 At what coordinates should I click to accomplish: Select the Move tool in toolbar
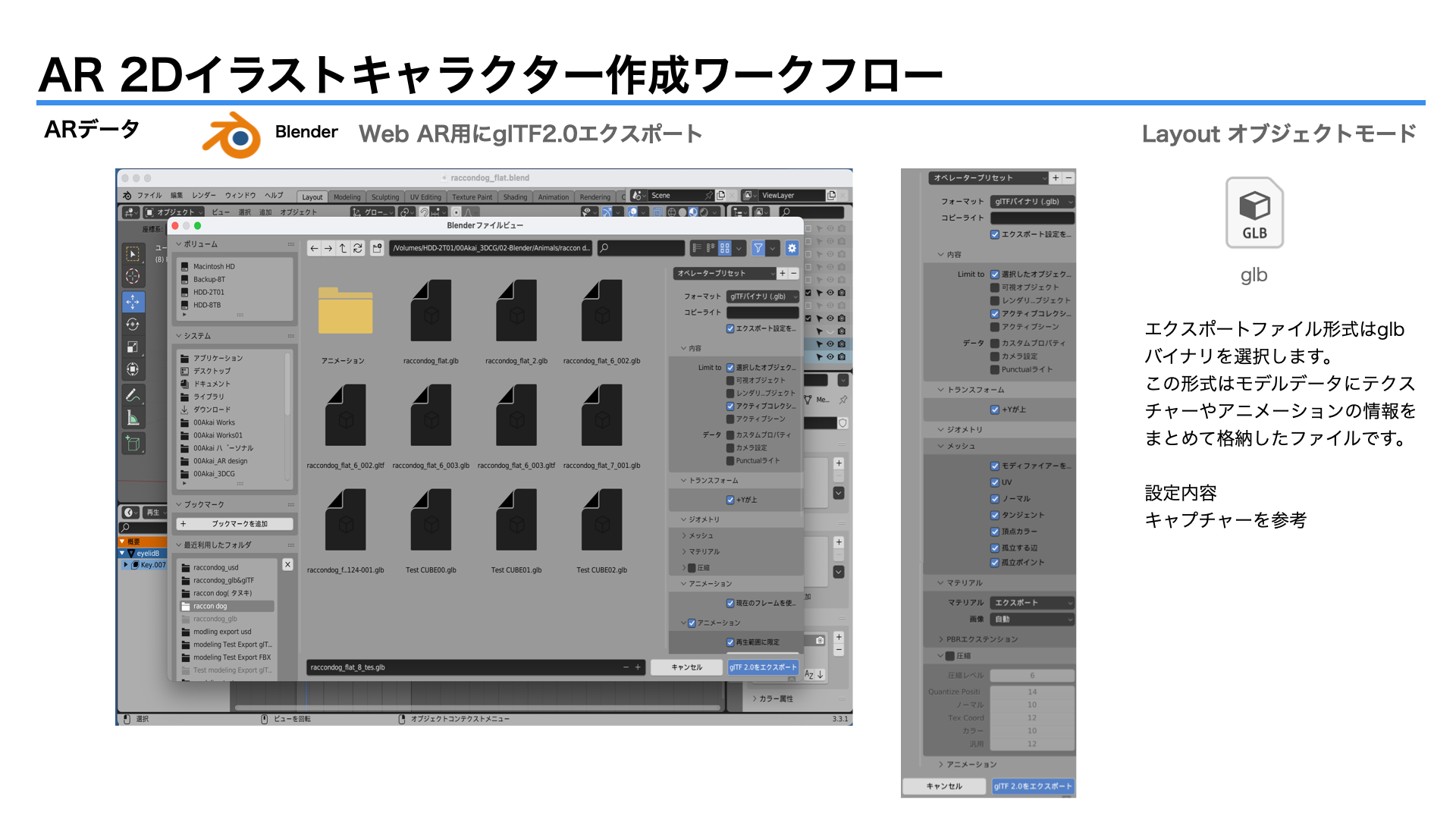click(x=133, y=302)
